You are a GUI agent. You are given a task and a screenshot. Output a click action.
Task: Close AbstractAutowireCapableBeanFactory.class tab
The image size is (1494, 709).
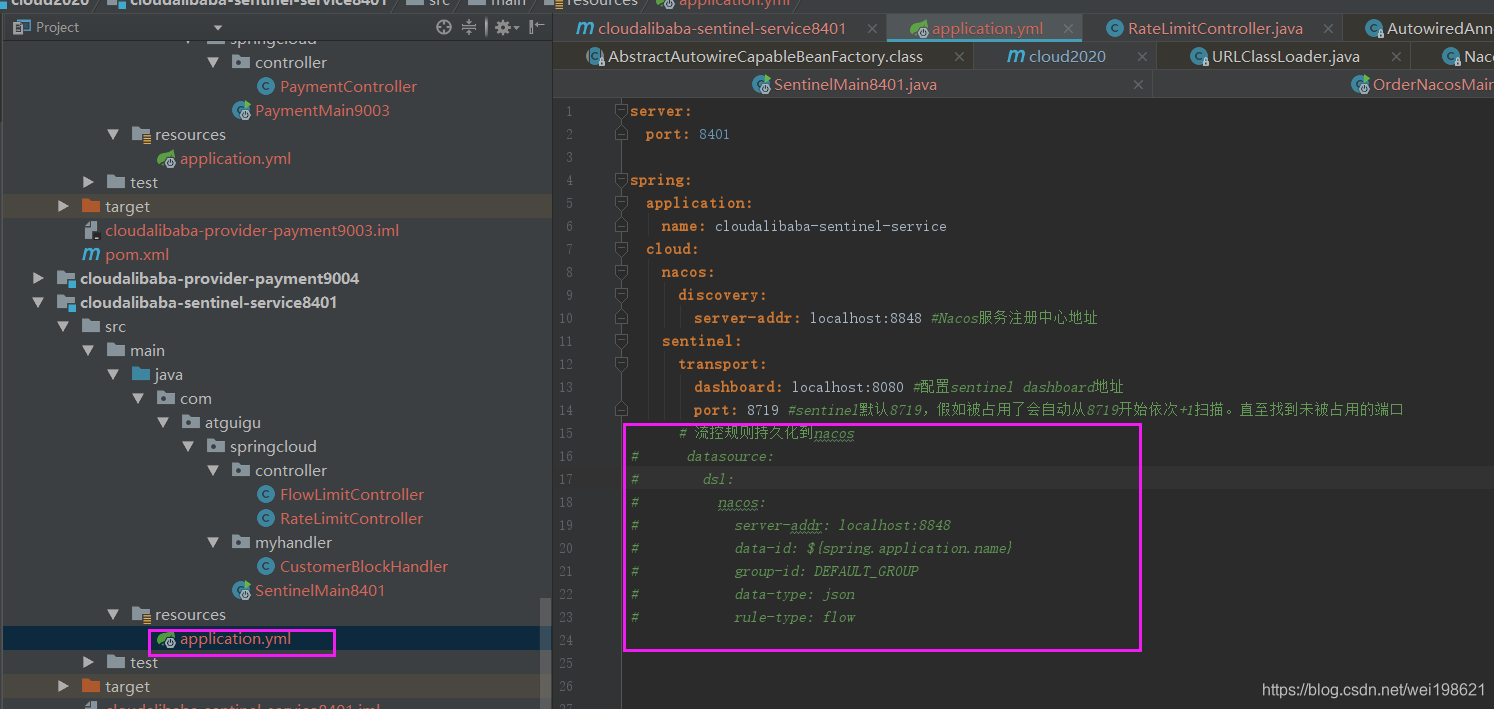click(x=959, y=57)
